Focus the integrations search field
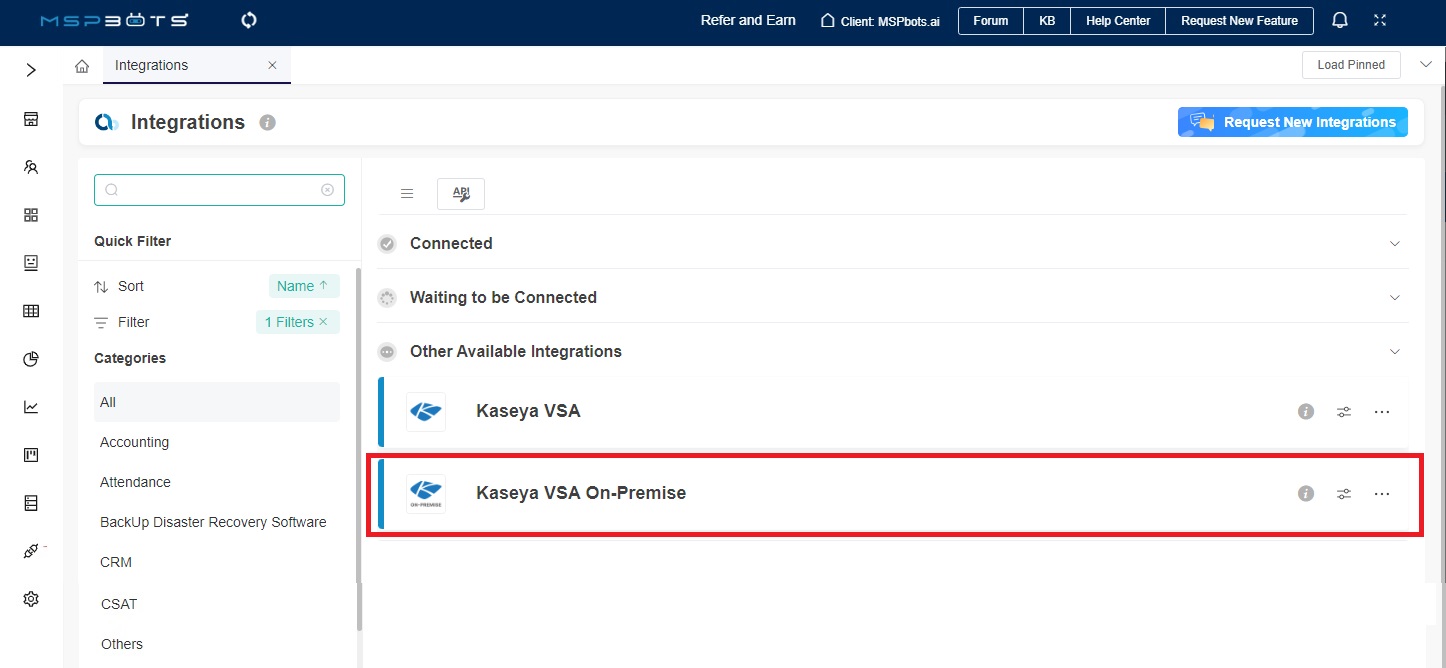 219,190
